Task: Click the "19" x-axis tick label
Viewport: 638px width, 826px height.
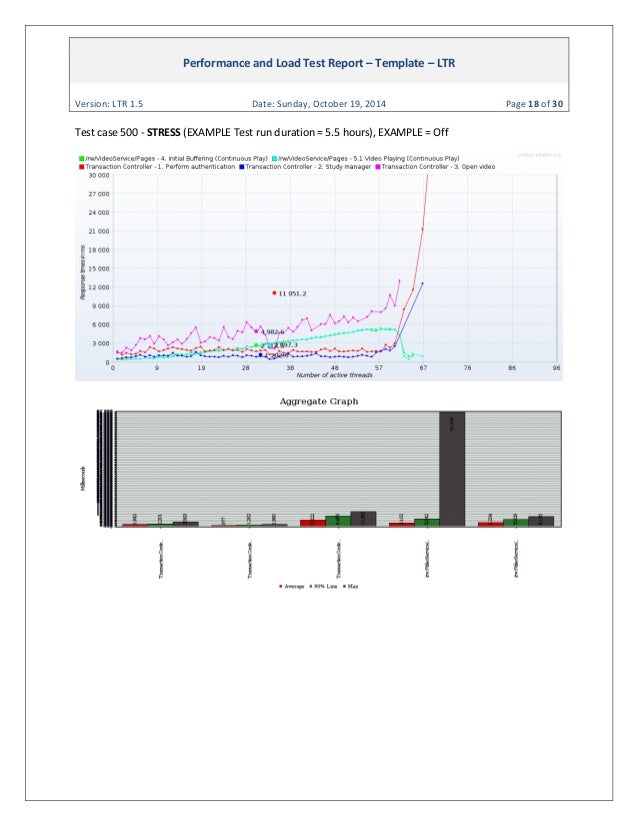Action: tap(201, 368)
